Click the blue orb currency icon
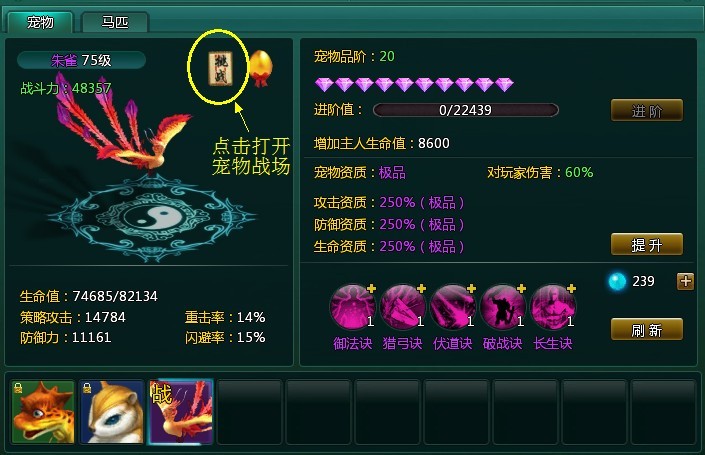The height and width of the screenshot is (455, 705). [617, 281]
